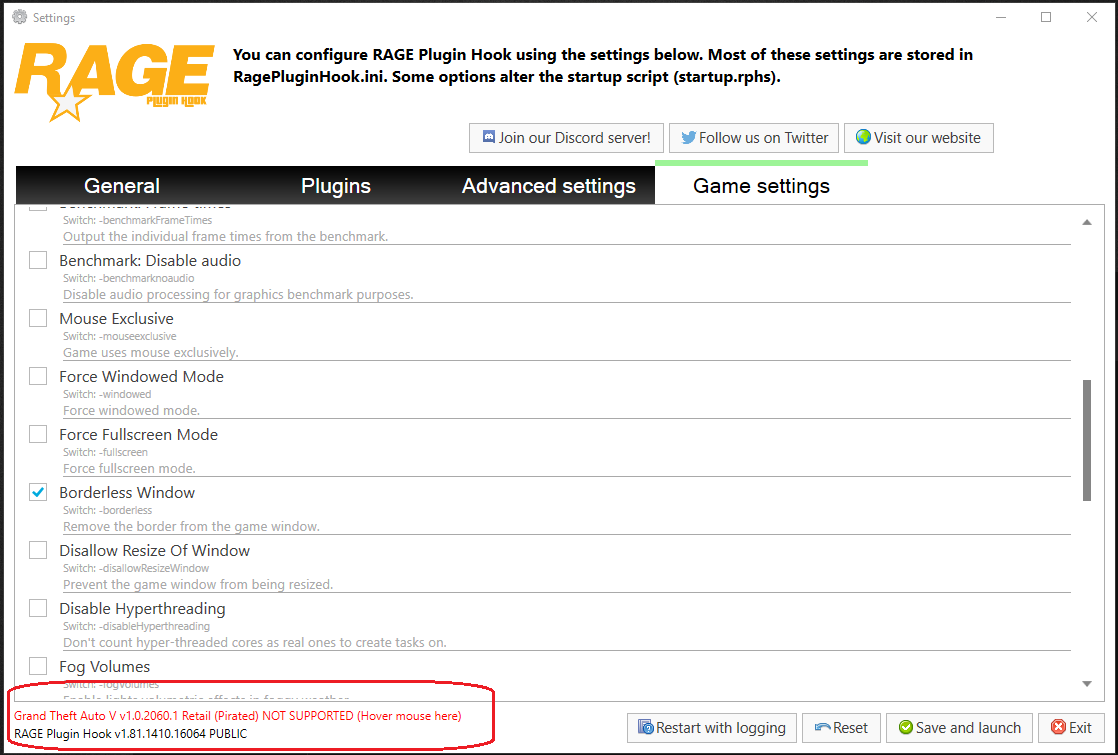Click Join our Discord server button

coord(566,138)
